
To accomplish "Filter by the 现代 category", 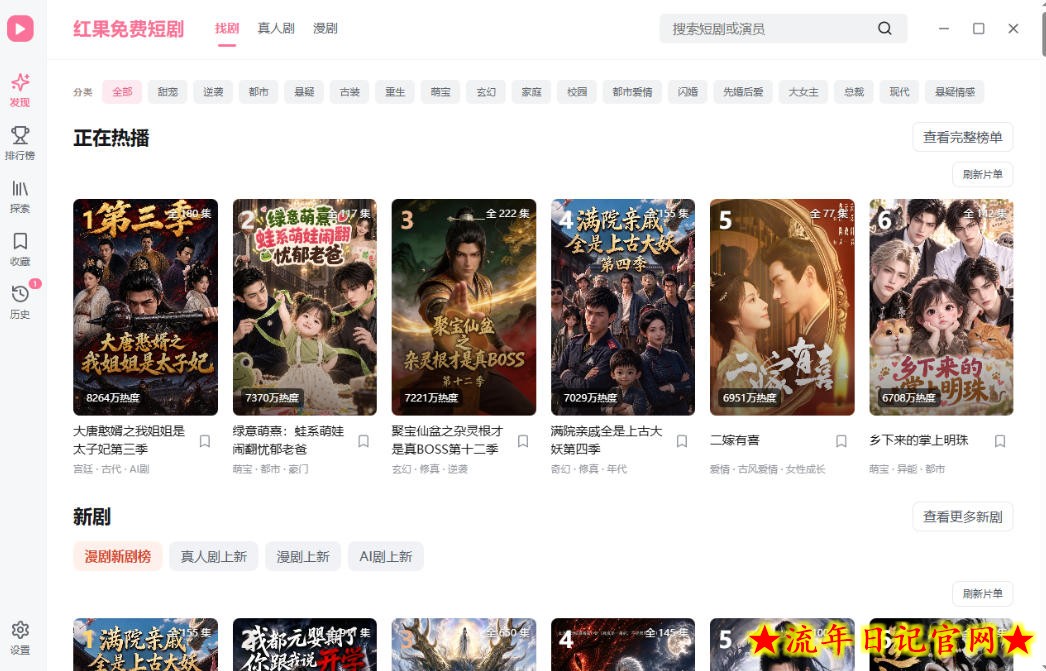I will click(x=899, y=92).
